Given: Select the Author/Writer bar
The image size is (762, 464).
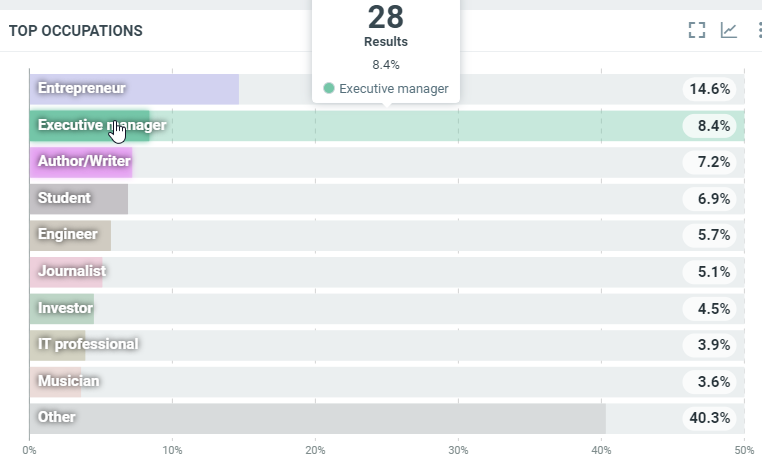Looking at the screenshot, I should pos(82,162).
